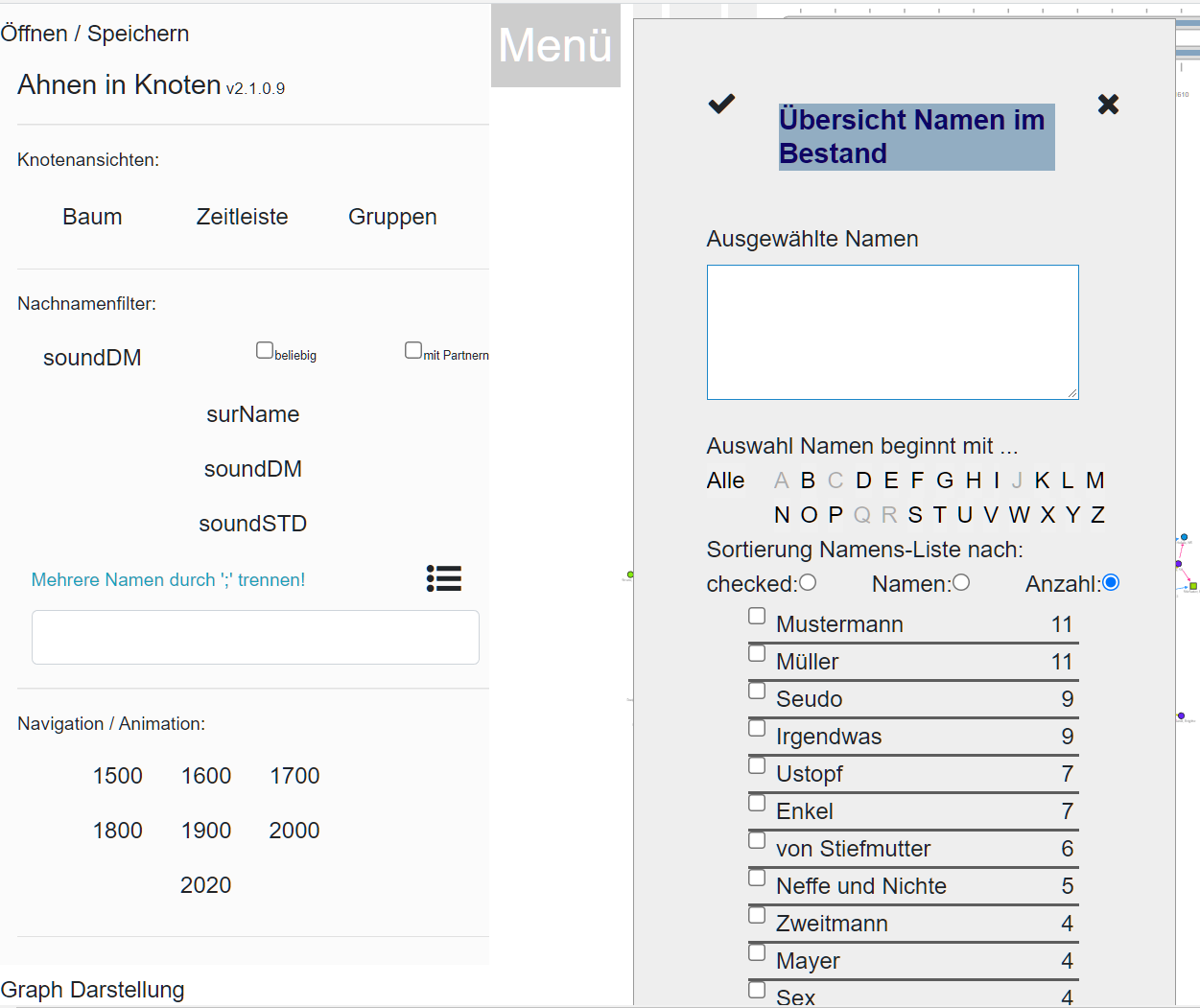The width and height of the screenshot is (1200, 1008).
Task: Open the Menü button
Action: tap(555, 46)
